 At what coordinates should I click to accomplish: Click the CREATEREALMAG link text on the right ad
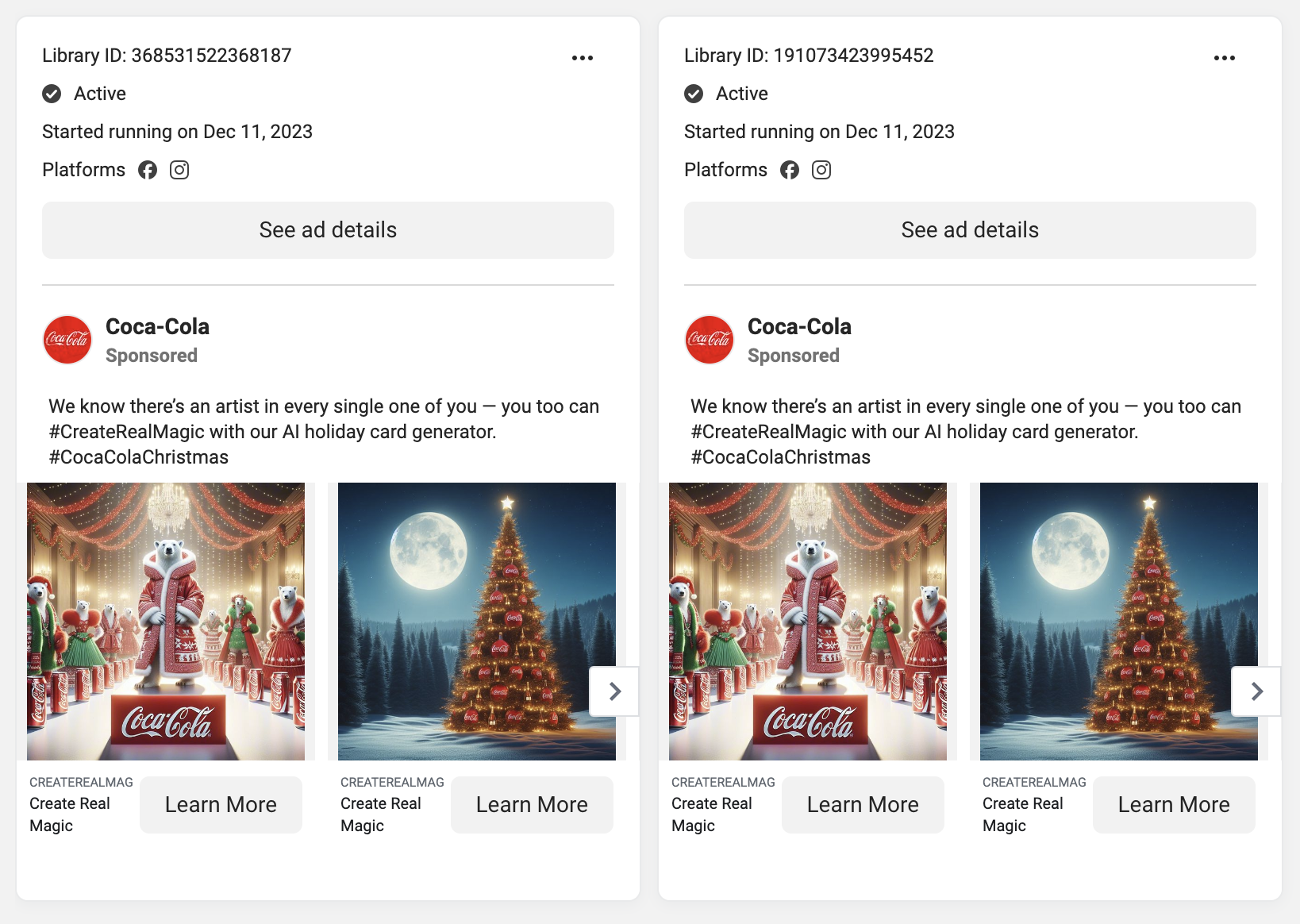[x=722, y=781]
